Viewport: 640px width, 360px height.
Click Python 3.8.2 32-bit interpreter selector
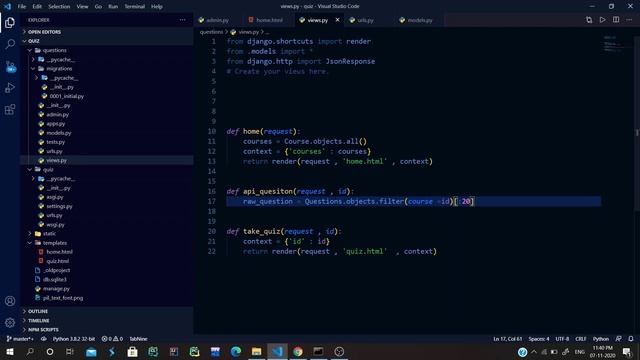(73, 339)
